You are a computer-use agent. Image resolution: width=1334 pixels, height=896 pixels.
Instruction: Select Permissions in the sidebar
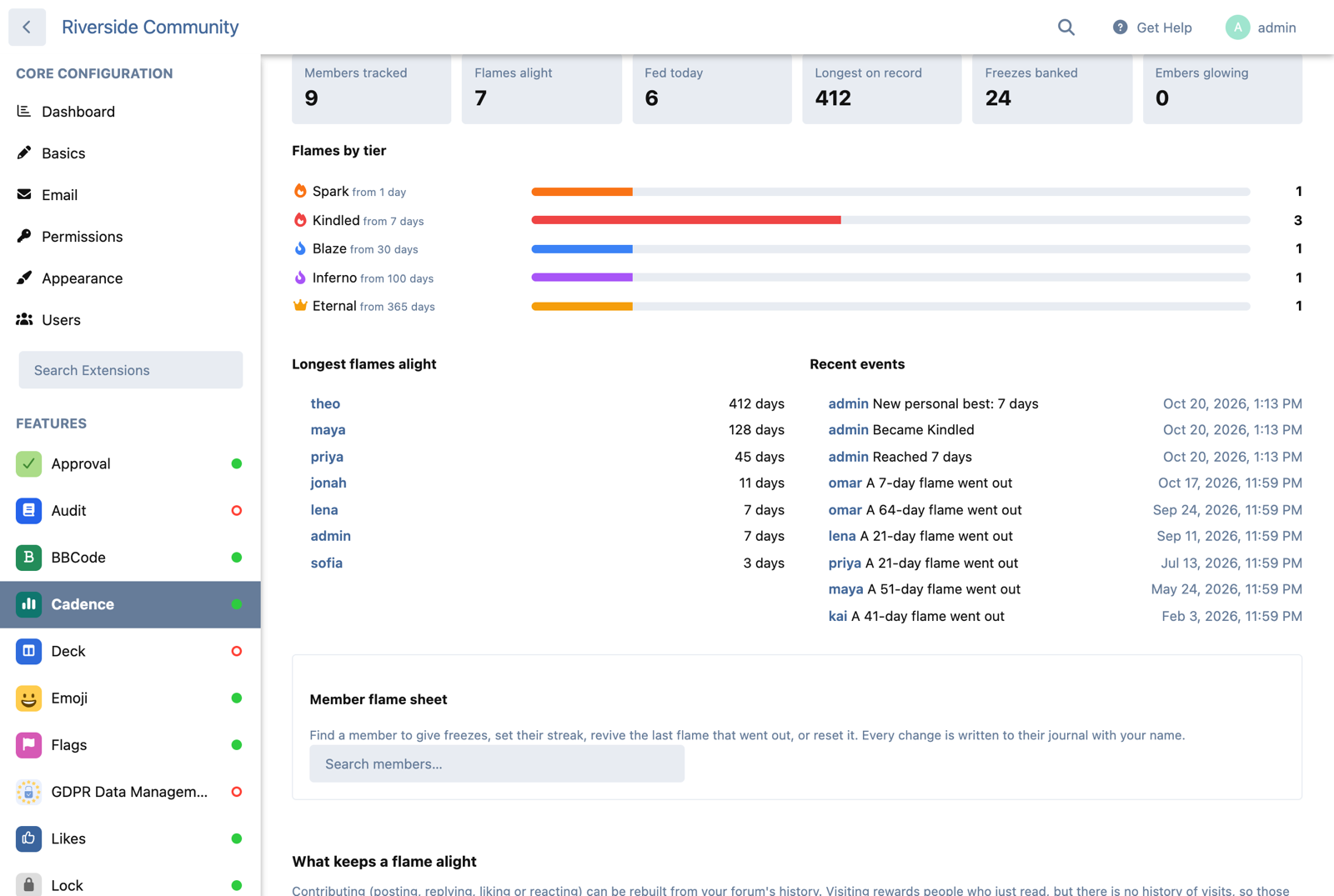130,236
